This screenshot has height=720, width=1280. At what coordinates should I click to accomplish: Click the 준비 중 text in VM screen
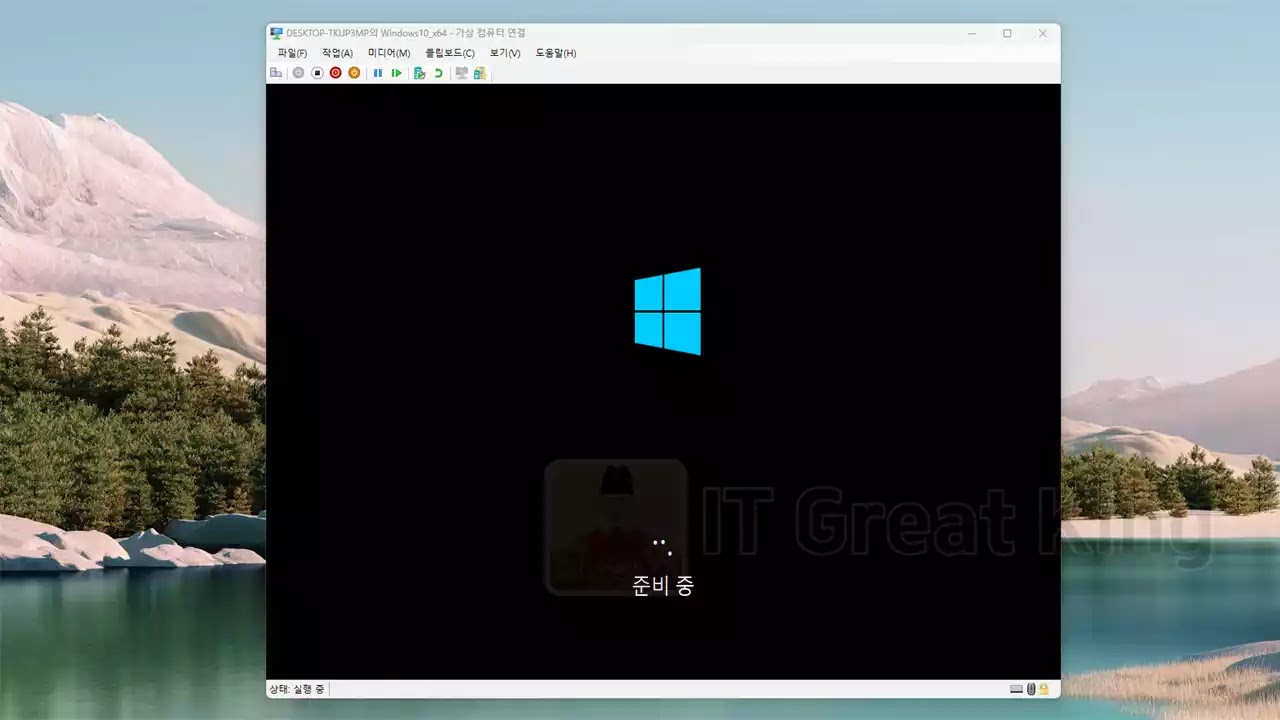[x=663, y=587]
